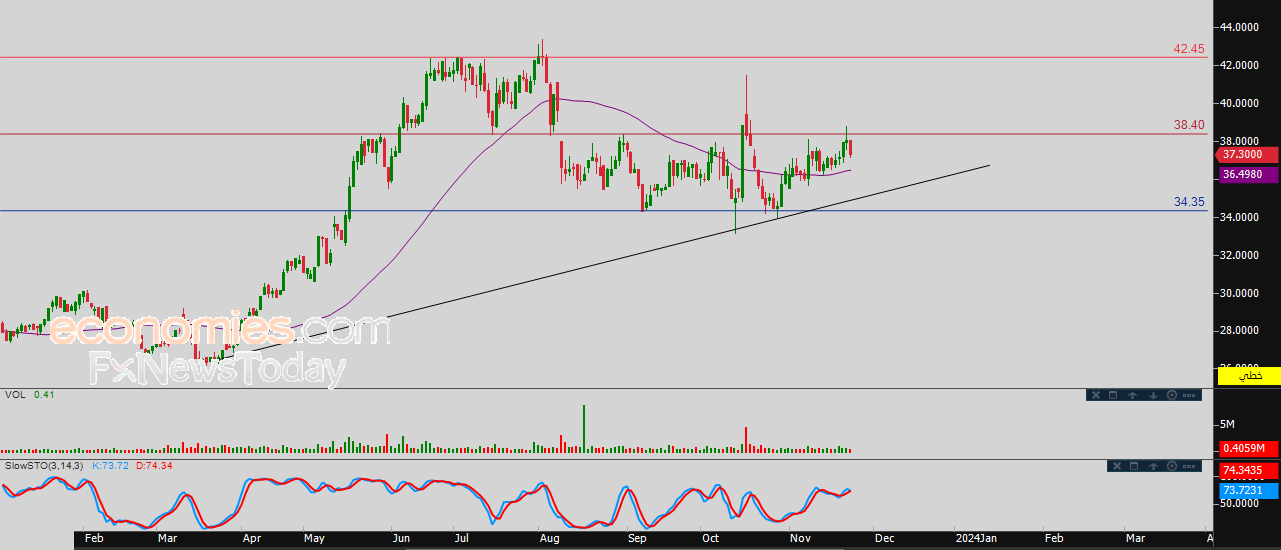The width and height of the screenshot is (1281, 550).
Task: Open VOL indicator settings gear
Action: click(x=1172, y=395)
